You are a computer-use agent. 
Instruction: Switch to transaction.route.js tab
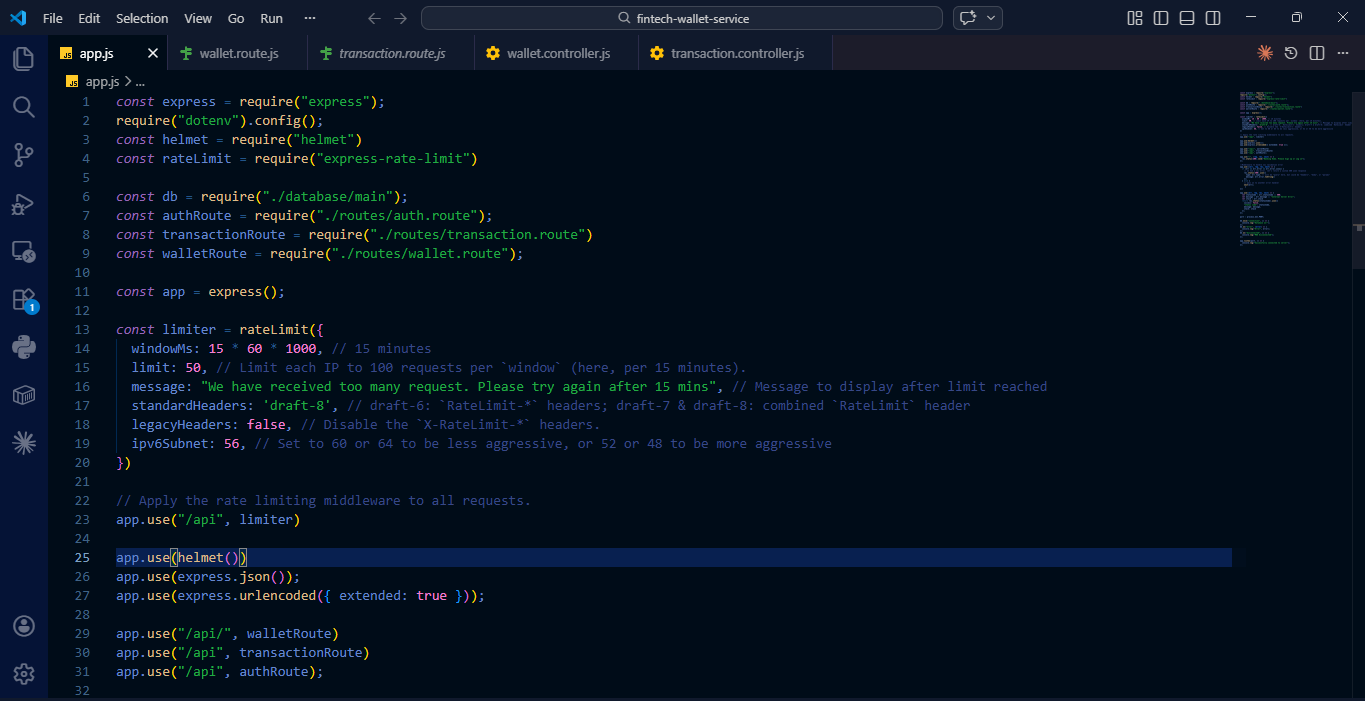pos(392,53)
